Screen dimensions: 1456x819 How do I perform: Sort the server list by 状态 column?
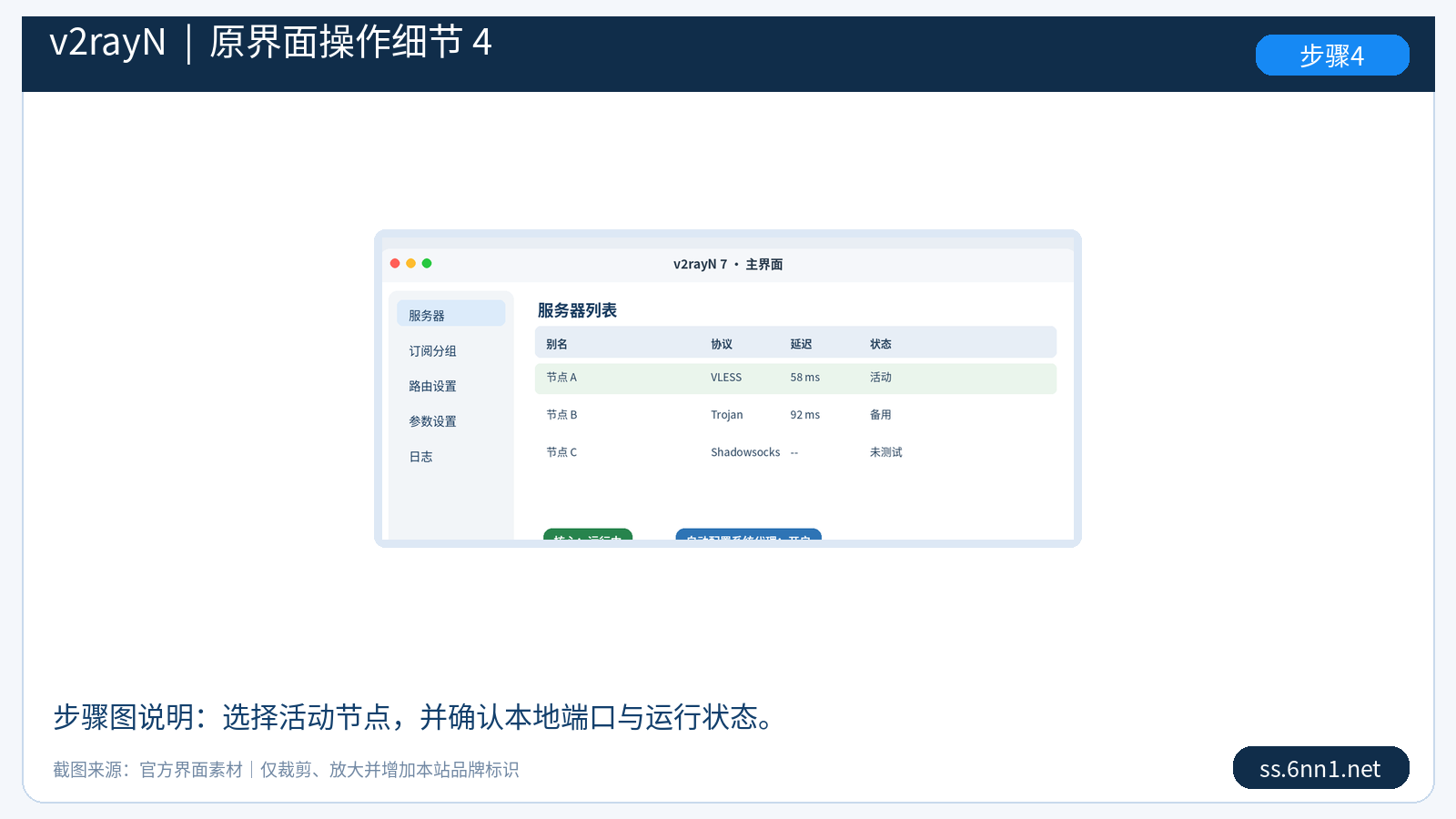[880, 344]
